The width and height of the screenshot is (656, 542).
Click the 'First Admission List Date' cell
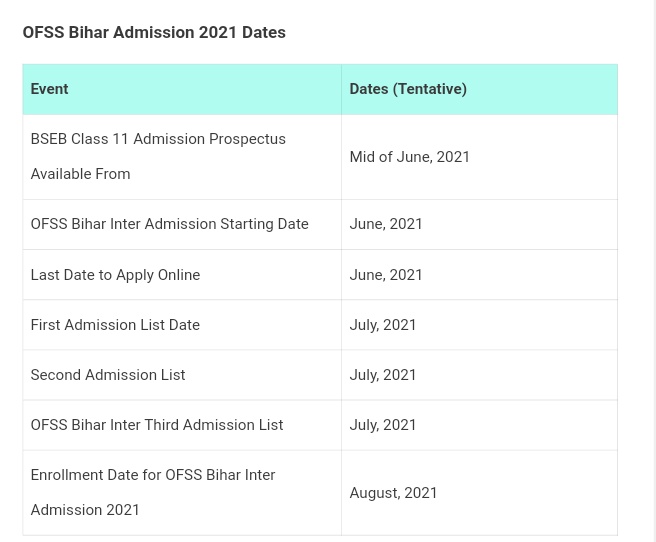point(115,325)
